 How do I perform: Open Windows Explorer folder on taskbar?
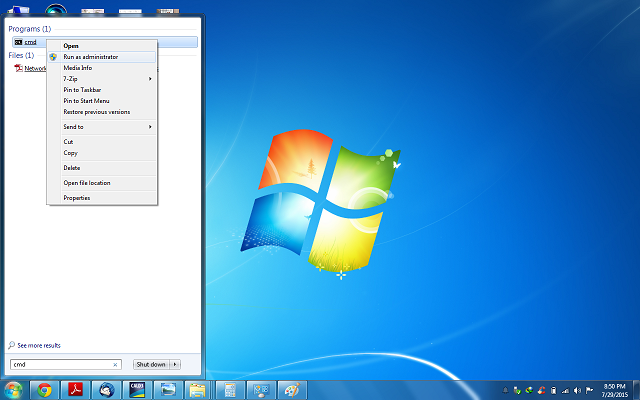pyautogui.click(x=199, y=390)
